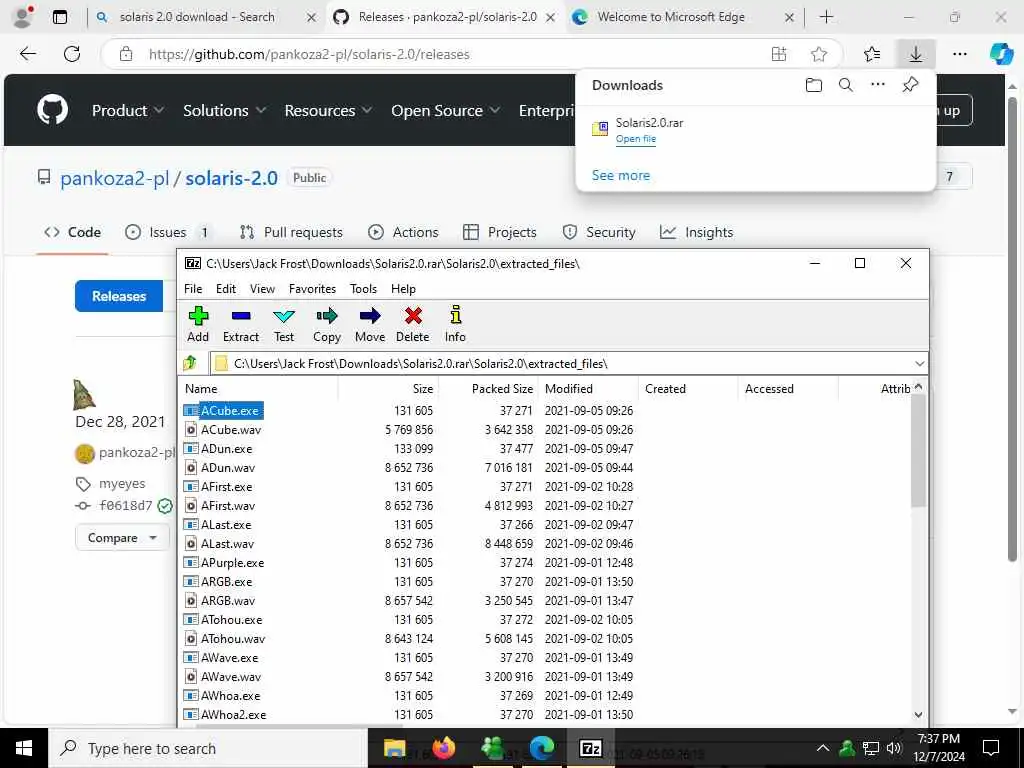This screenshot has height=768, width=1024.
Task: Sort by the Name column header
Action: point(260,389)
